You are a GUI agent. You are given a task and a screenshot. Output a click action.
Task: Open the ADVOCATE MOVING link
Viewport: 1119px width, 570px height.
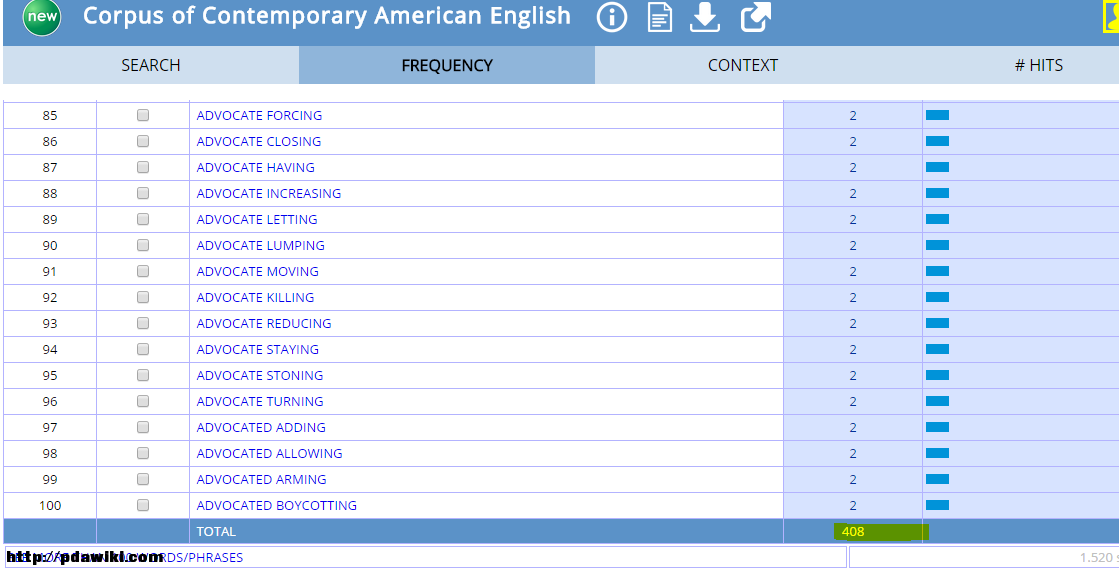258,272
